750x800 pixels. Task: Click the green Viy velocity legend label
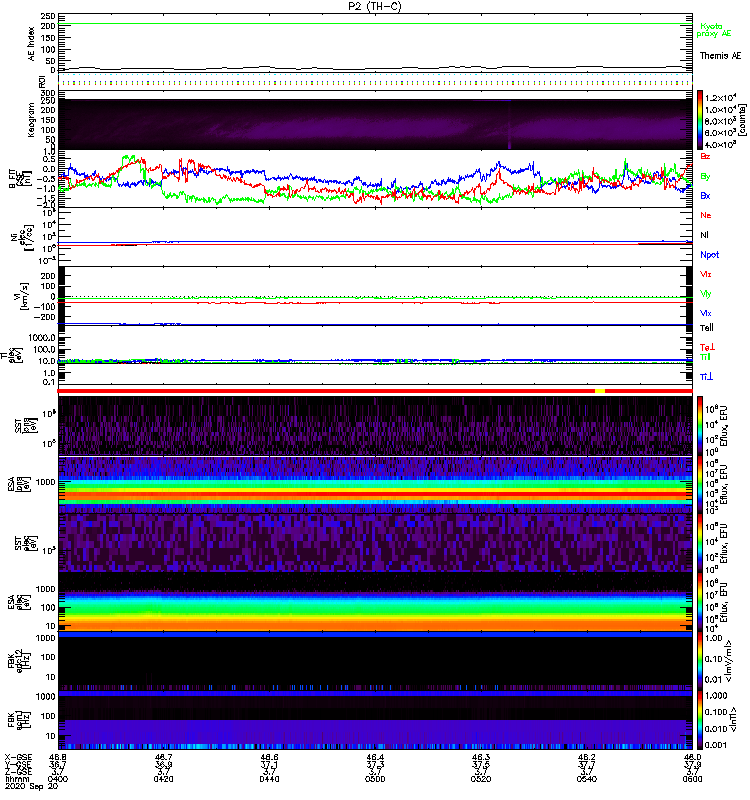706,294
